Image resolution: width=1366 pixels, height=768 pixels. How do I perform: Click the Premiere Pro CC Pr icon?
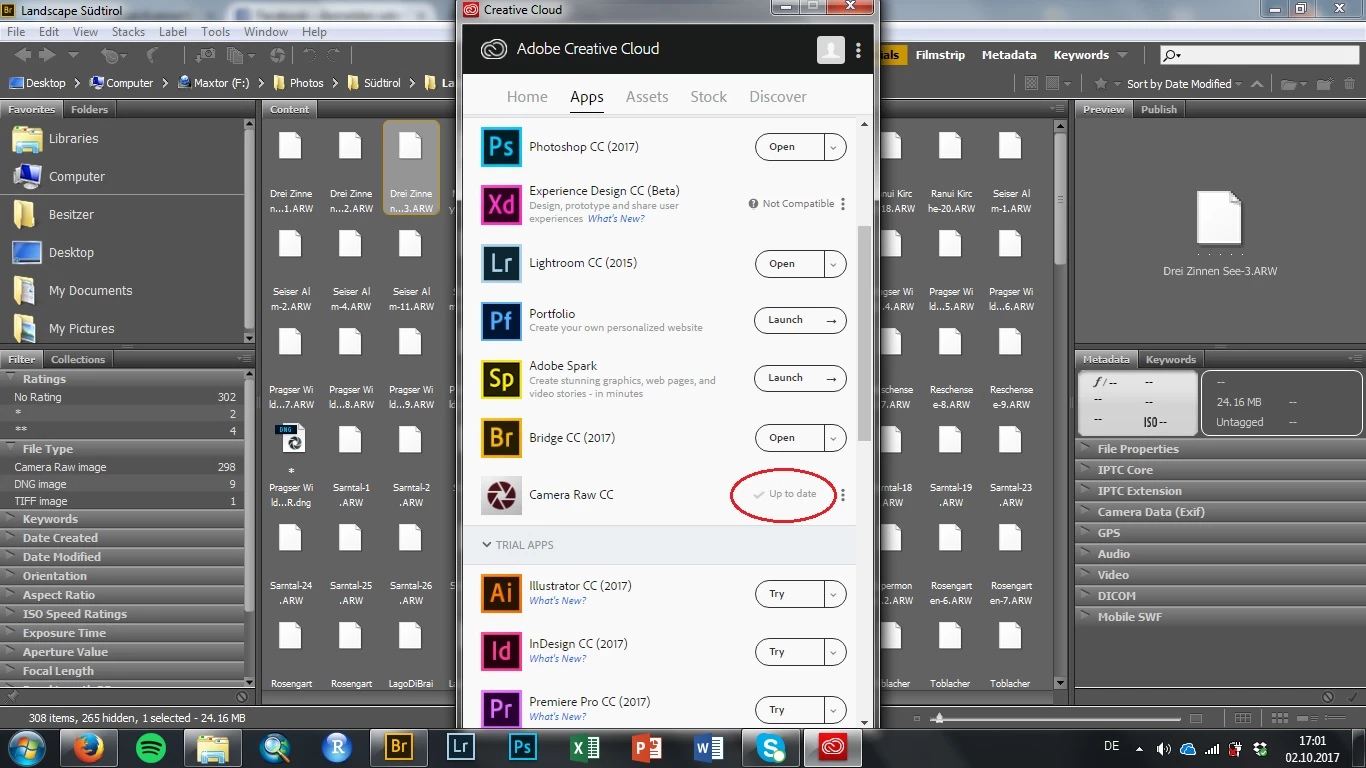pos(501,709)
